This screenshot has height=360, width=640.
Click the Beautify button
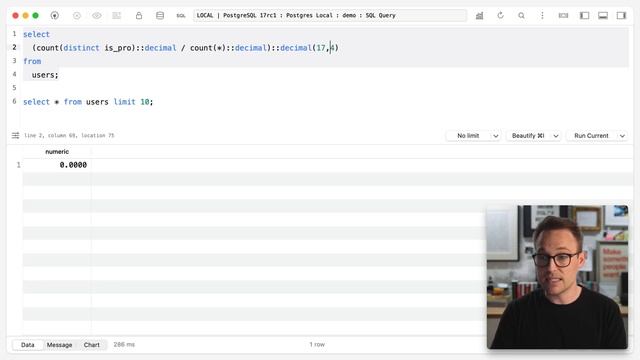(x=528, y=136)
